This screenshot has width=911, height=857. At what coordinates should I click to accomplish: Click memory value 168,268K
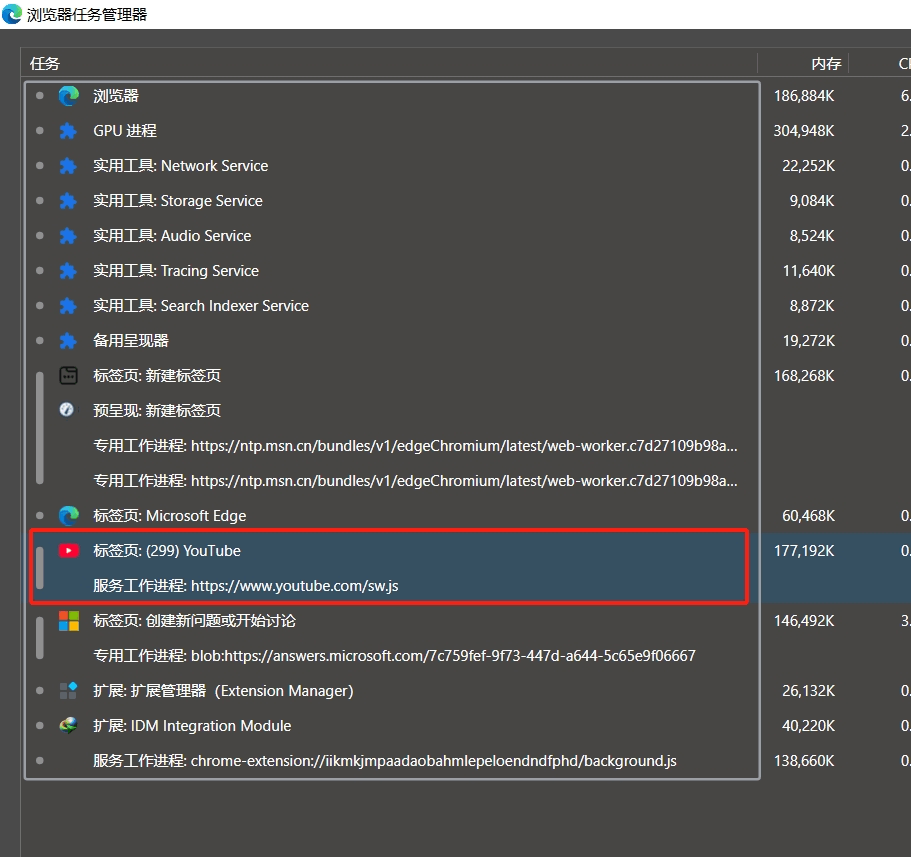(804, 375)
